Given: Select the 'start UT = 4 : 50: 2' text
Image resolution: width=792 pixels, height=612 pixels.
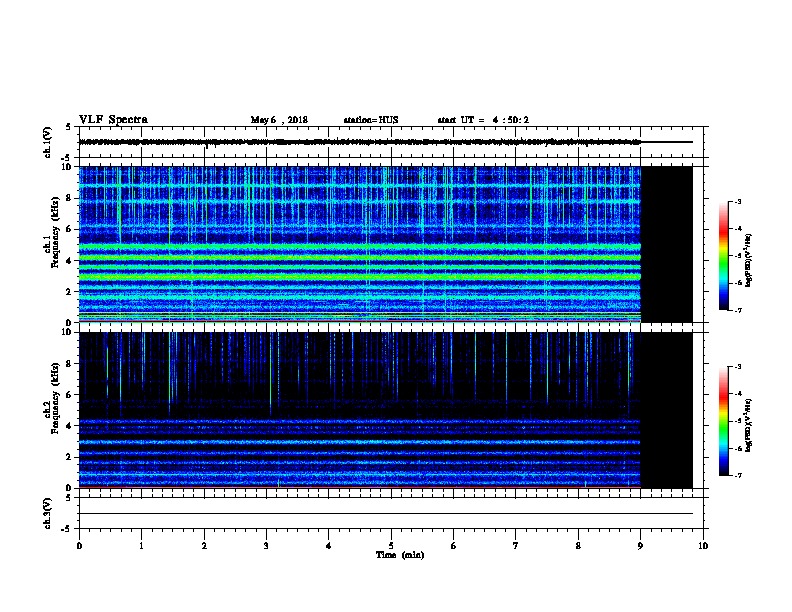Looking at the screenshot, I should (x=483, y=120).
